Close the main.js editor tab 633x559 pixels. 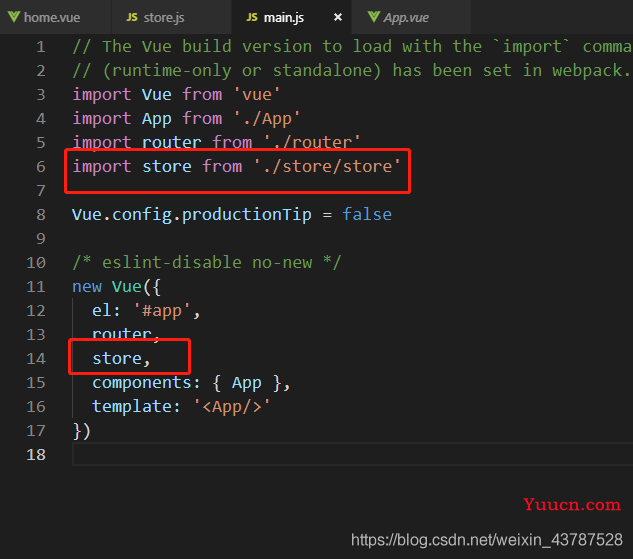[x=337, y=18]
